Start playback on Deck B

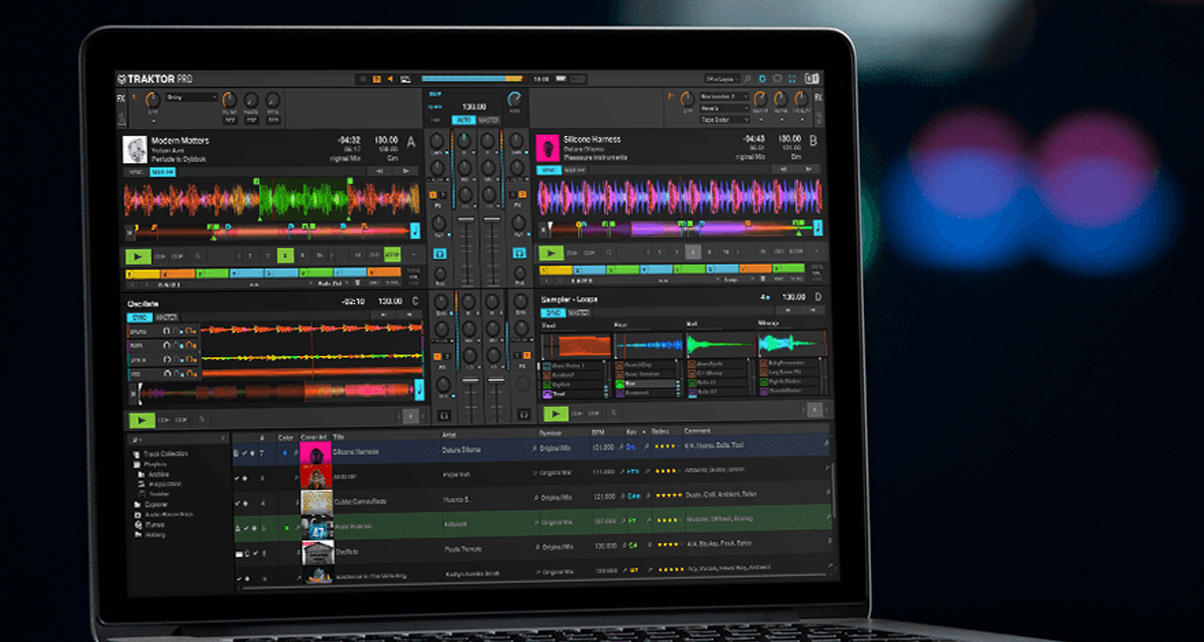point(550,254)
